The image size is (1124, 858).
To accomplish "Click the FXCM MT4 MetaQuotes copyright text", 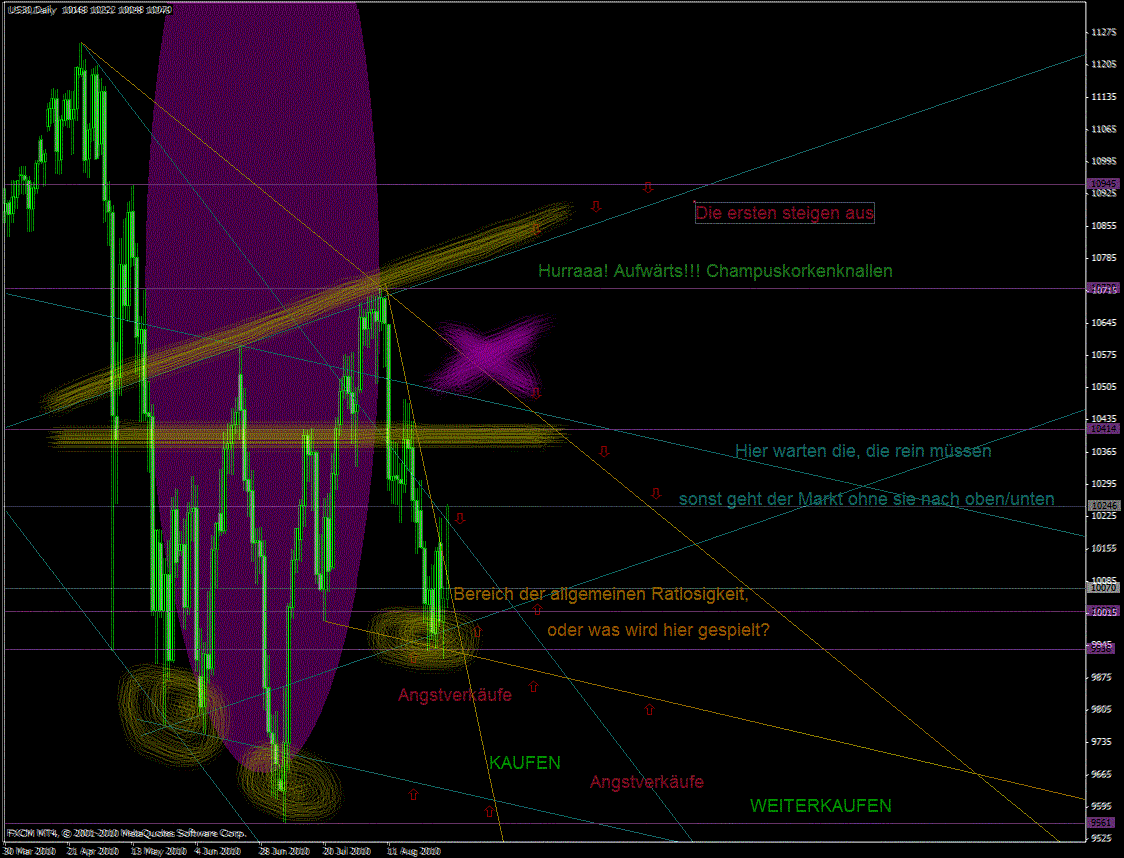I will click(x=127, y=833).
